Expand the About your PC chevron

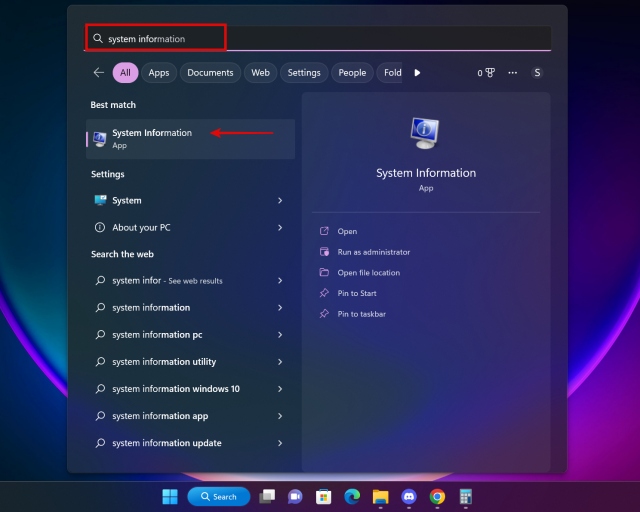click(x=280, y=227)
